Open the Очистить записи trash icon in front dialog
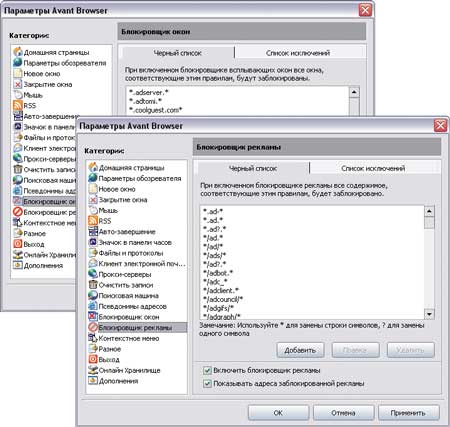Screen dimensions: 450x427 93,285
